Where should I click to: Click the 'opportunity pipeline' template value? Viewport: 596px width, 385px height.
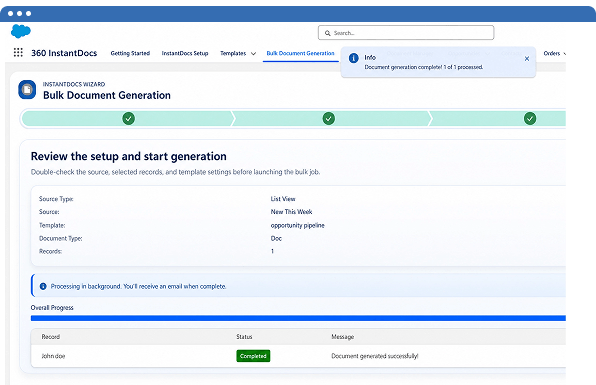[x=298, y=225]
